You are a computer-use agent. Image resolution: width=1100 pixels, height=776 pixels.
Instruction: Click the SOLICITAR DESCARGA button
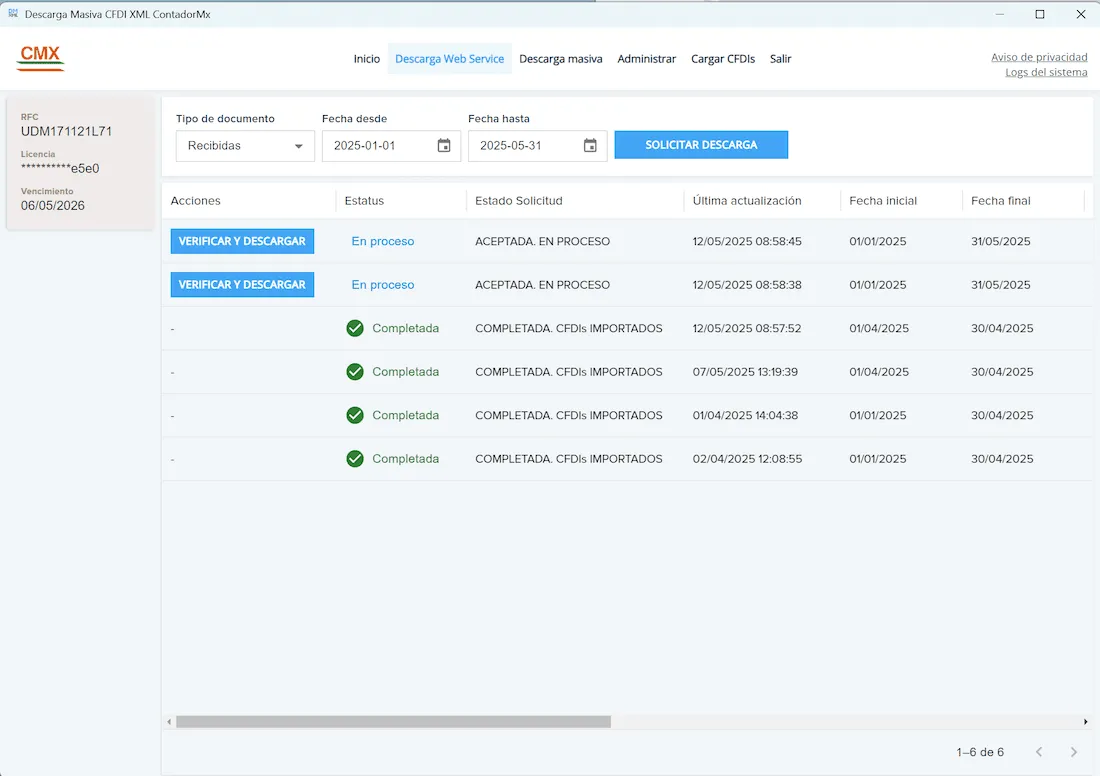pos(701,144)
